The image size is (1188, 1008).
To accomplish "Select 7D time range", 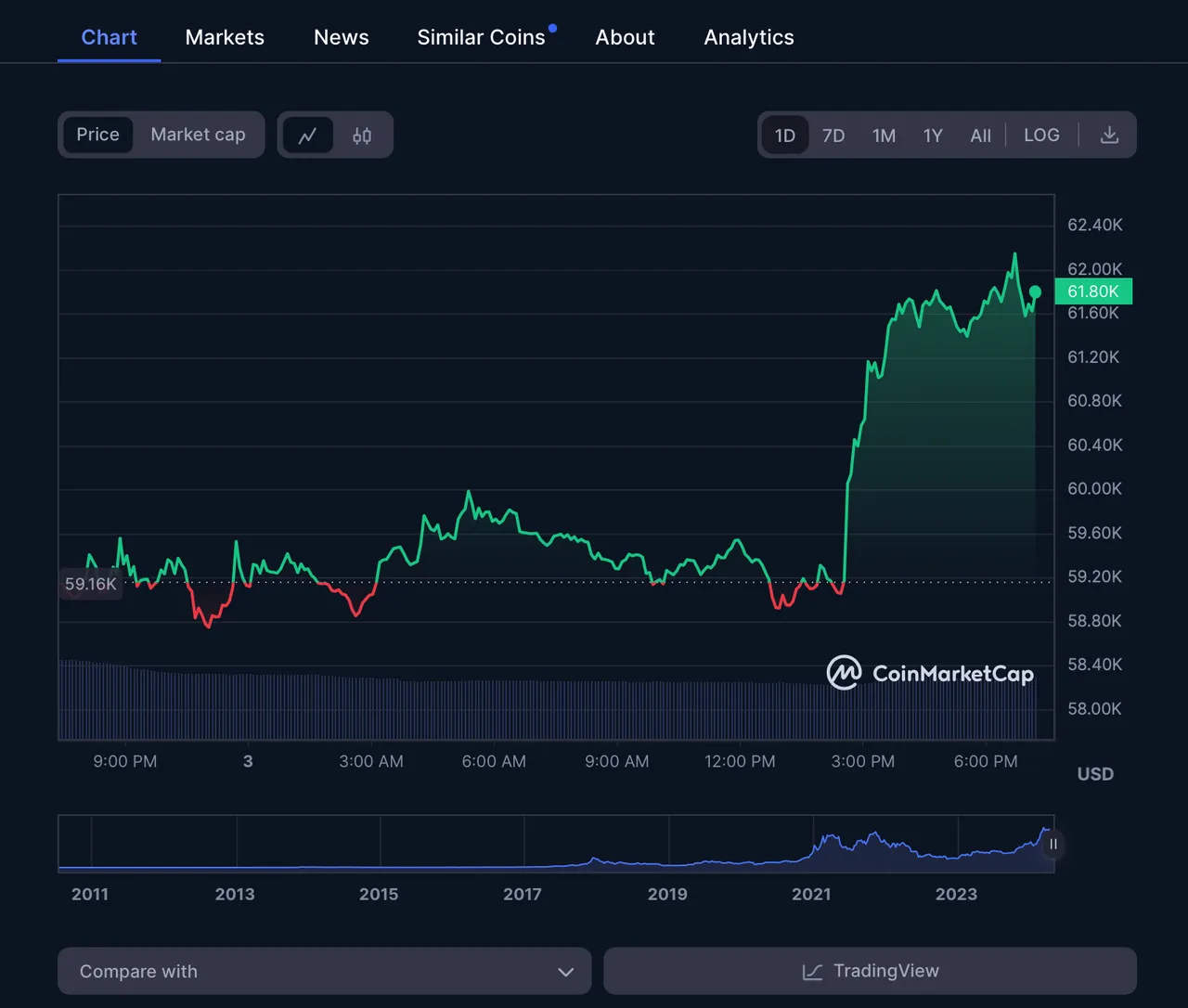I will pos(833,136).
